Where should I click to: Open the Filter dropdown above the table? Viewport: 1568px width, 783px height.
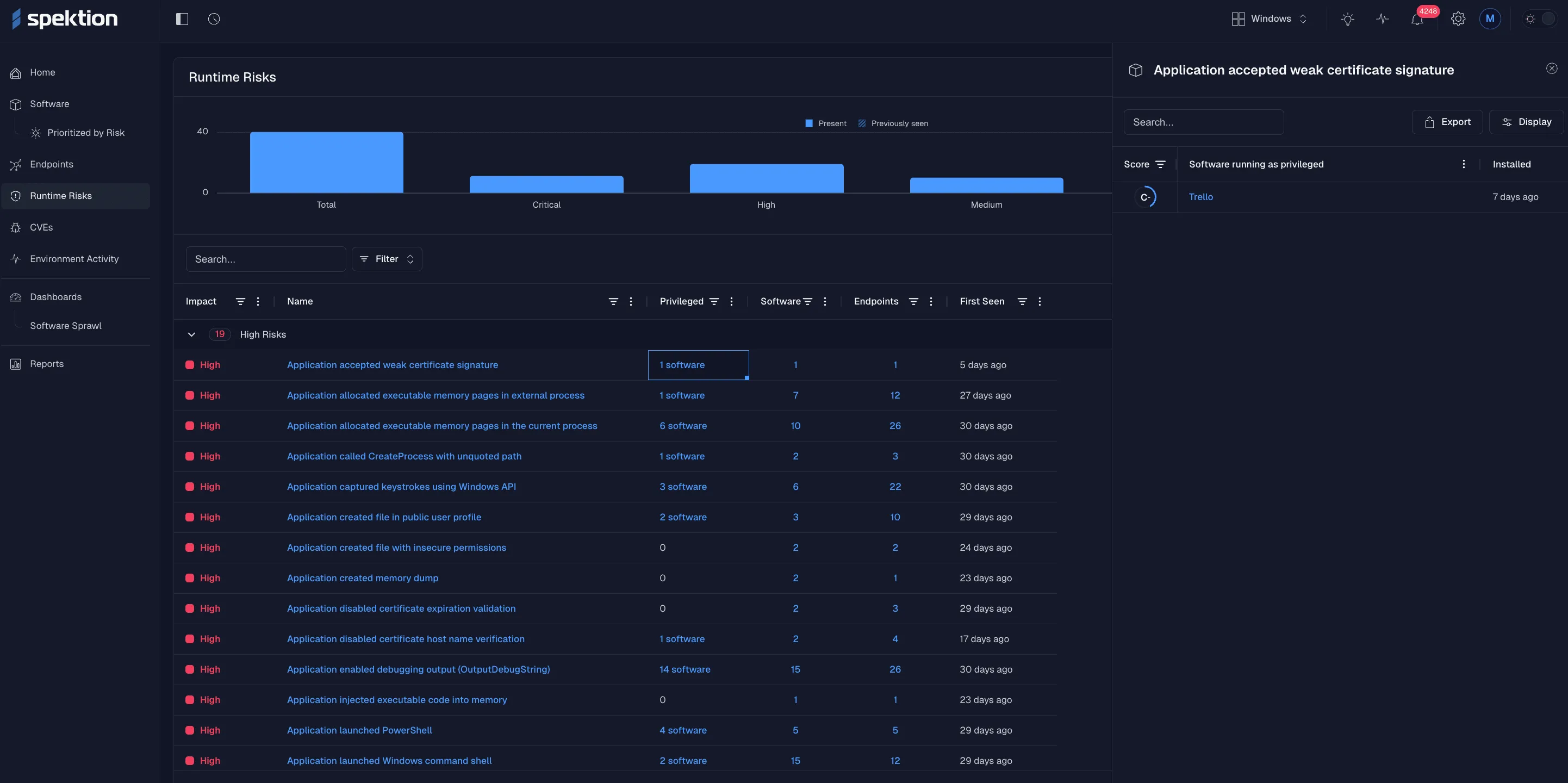point(386,259)
